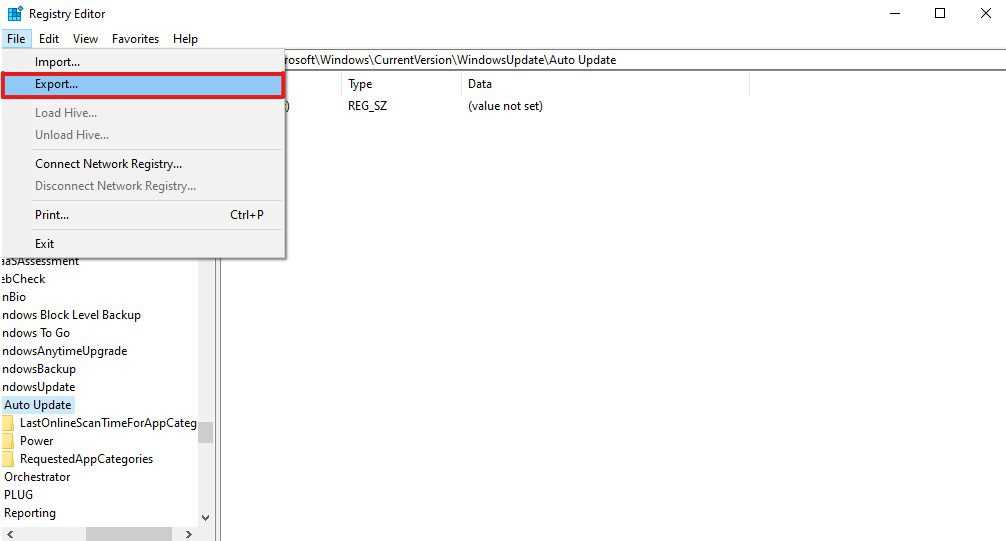The image size is (1006, 541).
Task: Minimize the Registry Editor window
Action: pyautogui.click(x=895, y=13)
